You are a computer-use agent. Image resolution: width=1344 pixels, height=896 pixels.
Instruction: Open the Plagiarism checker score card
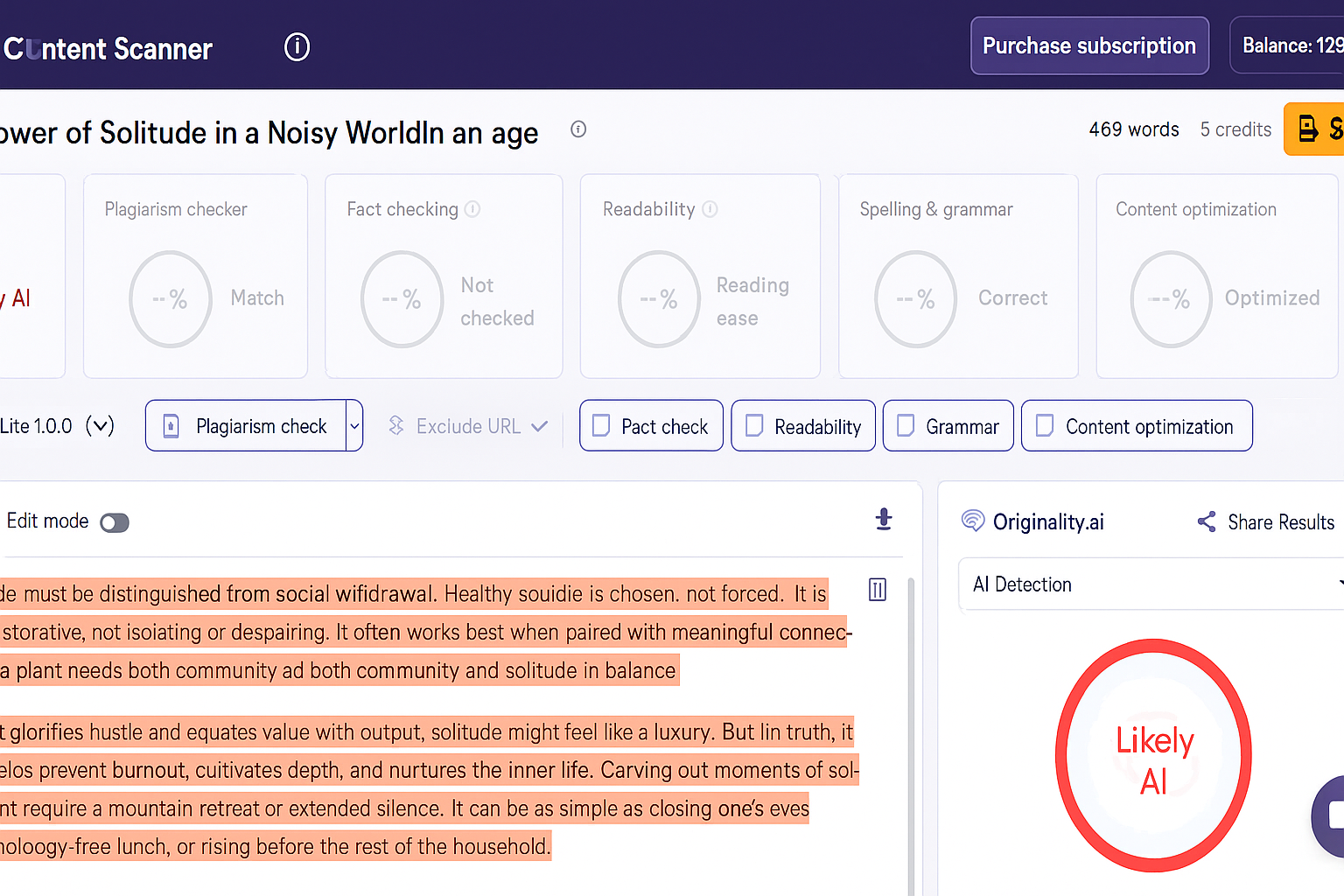(x=195, y=276)
